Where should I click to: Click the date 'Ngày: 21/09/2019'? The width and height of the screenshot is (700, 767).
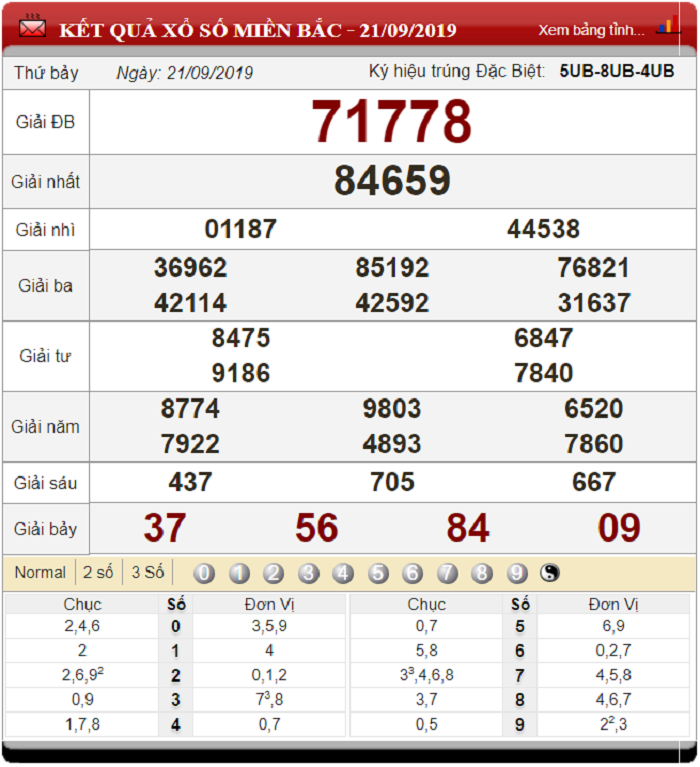185,73
